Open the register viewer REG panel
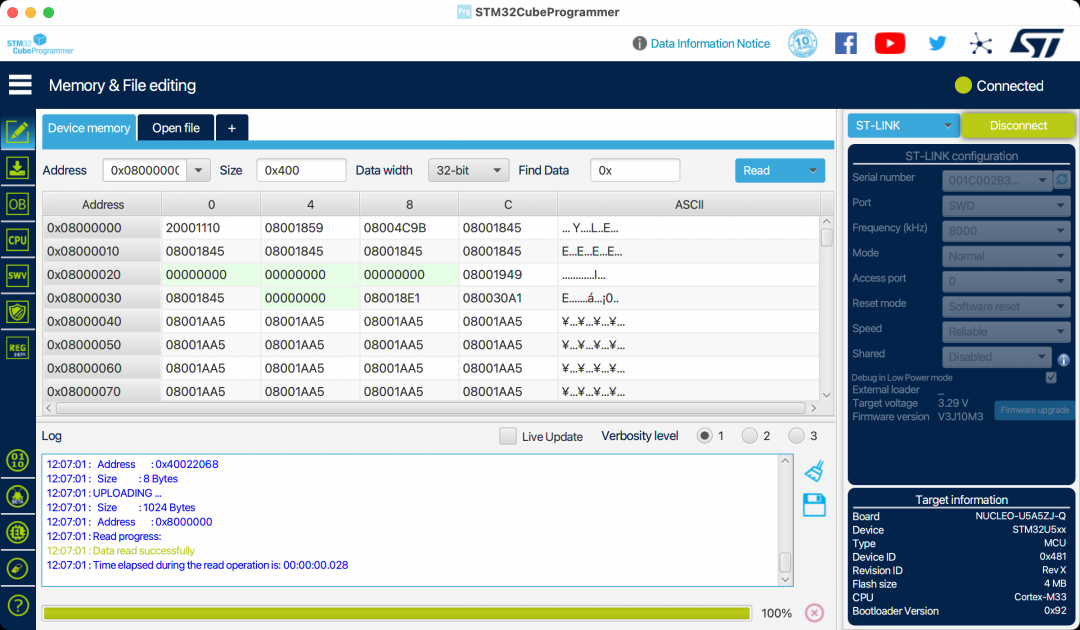Viewport: 1080px width, 630px height. point(16,347)
